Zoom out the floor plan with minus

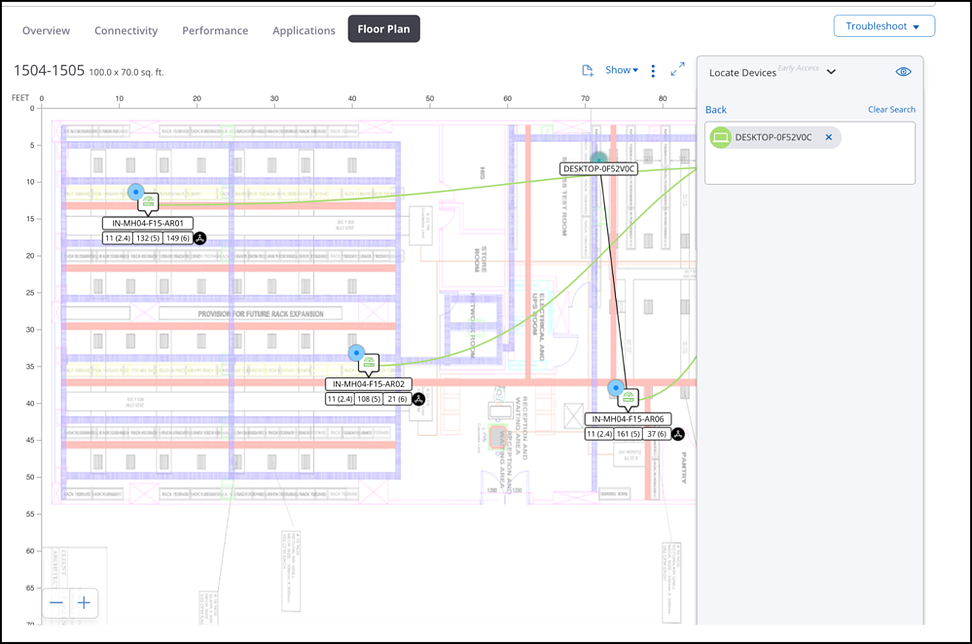point(56,602)
